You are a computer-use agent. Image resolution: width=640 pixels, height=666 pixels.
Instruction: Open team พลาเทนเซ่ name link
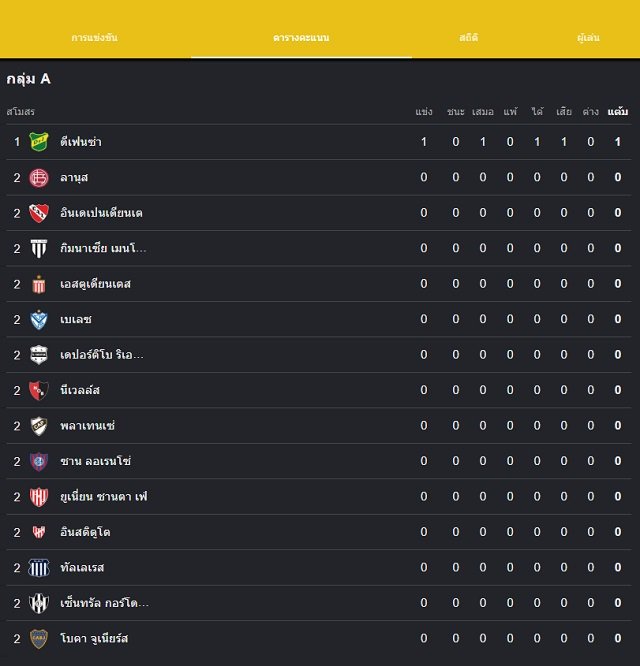pos(87,426)
